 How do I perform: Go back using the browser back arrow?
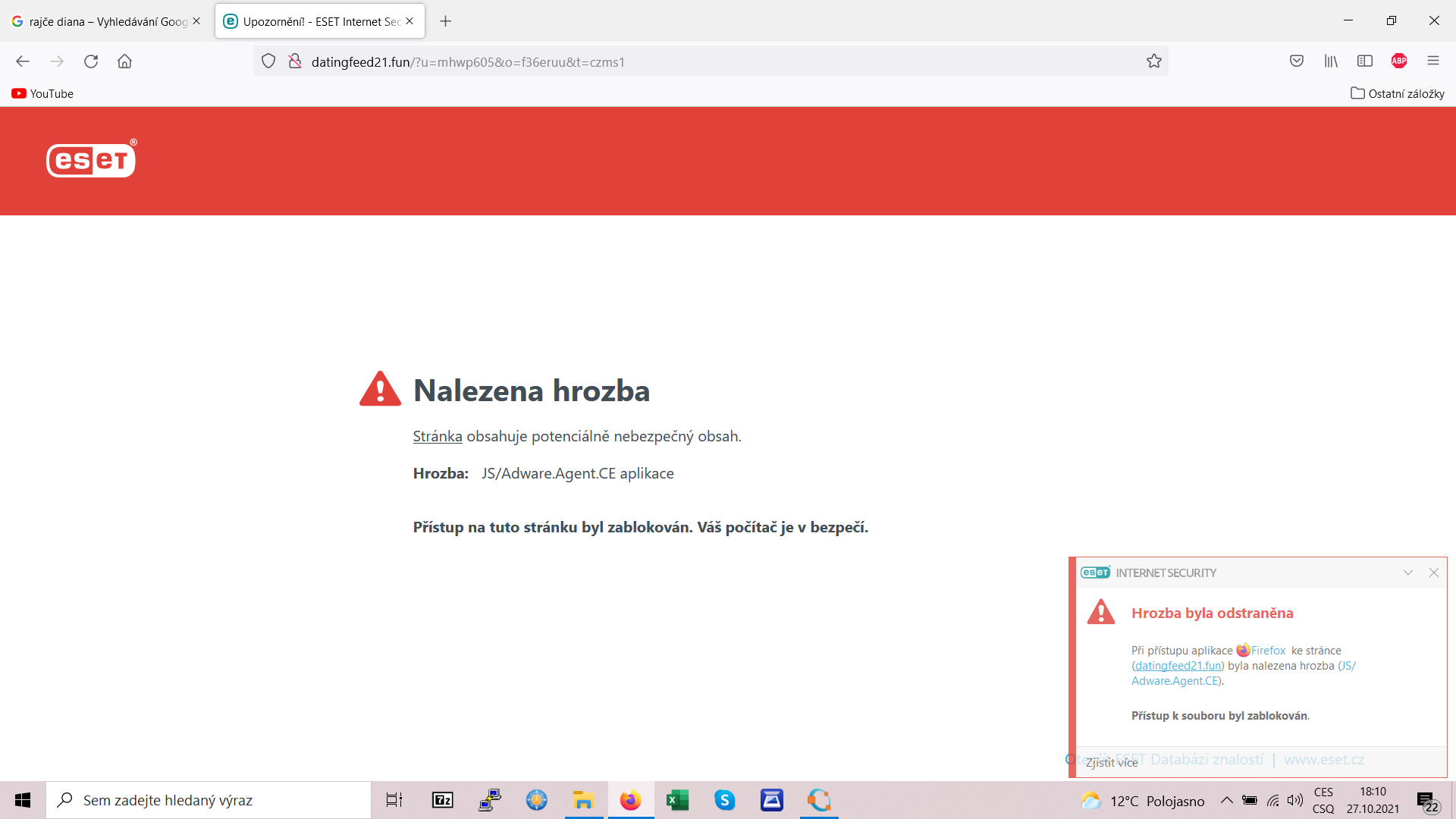click(x=23, y=61)
